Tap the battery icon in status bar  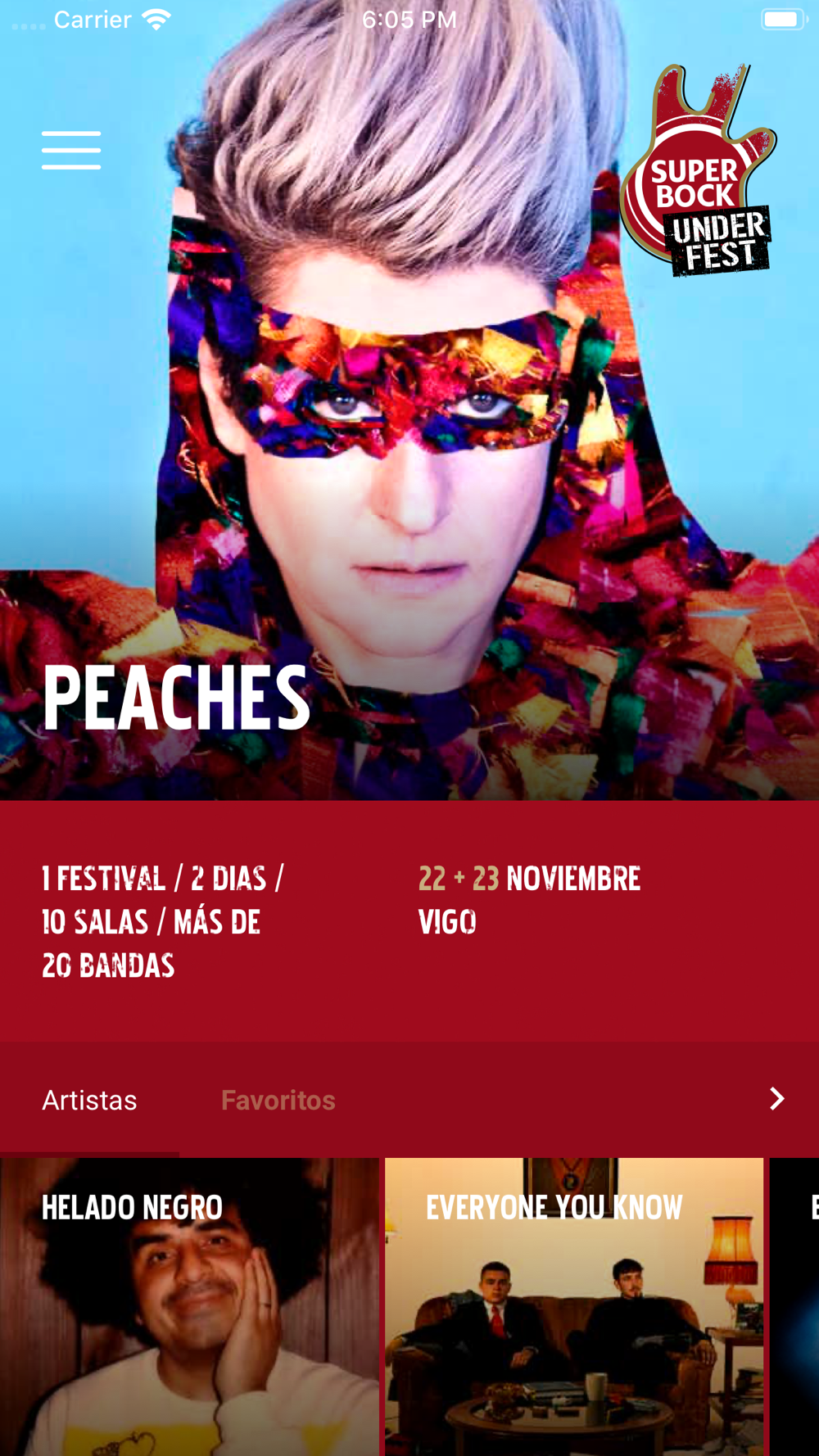(x=784, y=19)
